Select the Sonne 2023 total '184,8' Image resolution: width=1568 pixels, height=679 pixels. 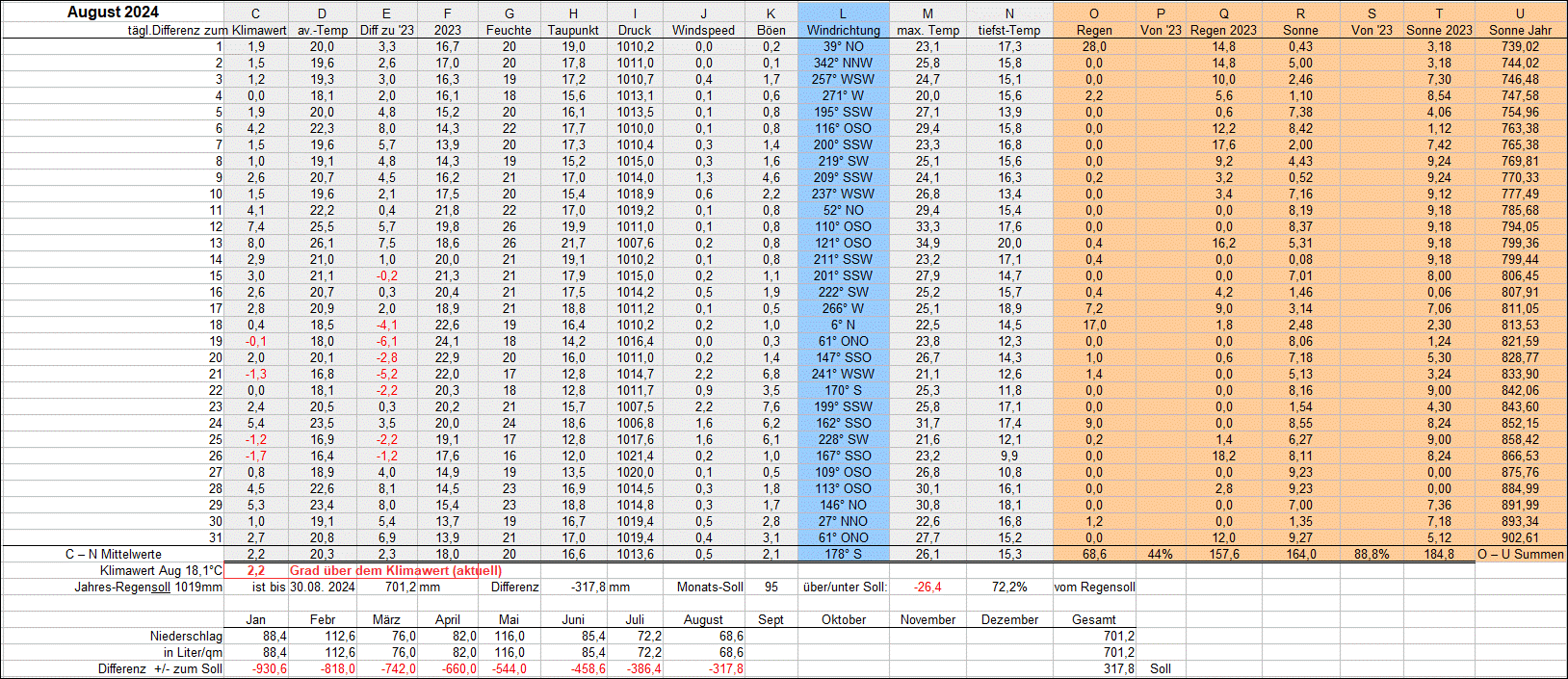pos(1439,554)
